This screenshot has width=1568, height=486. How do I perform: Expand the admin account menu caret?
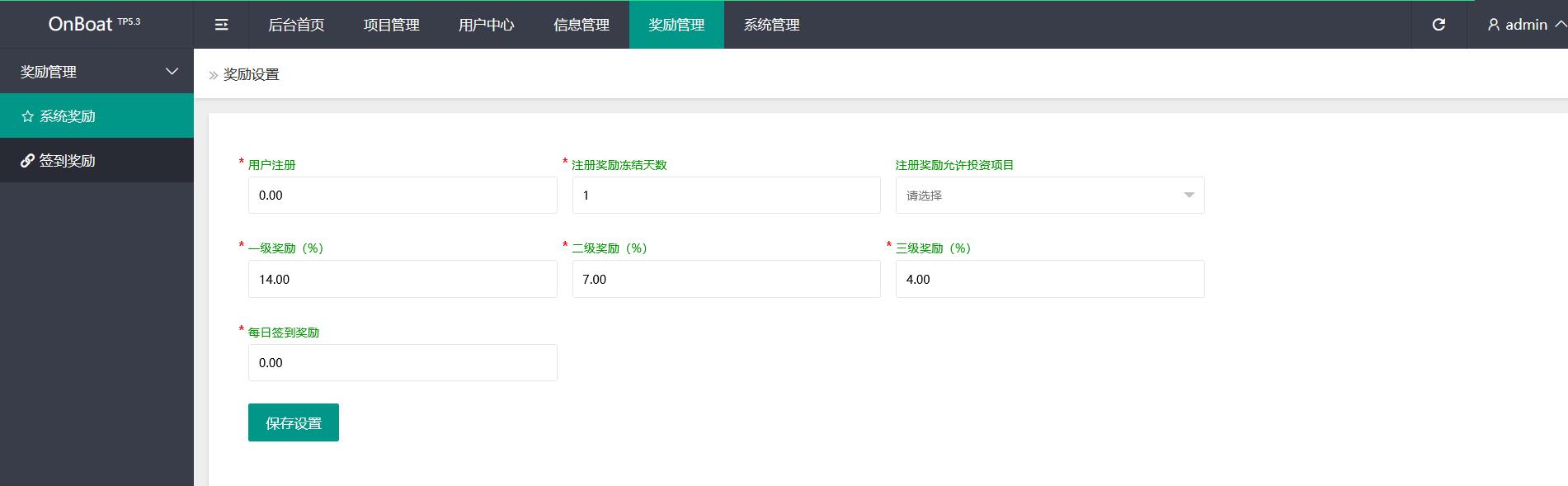pyautogui.click(x=1560, y=25)
